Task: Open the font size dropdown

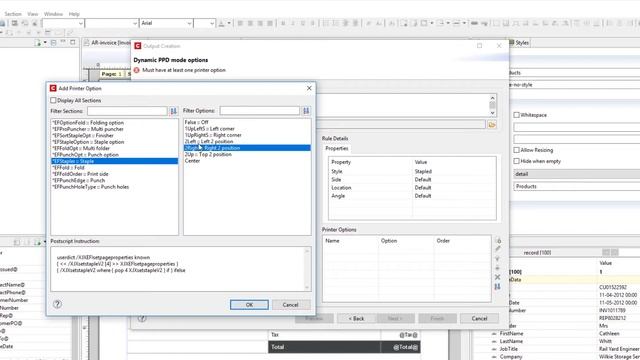Action: pyautogui.click(x=212, y=23)
